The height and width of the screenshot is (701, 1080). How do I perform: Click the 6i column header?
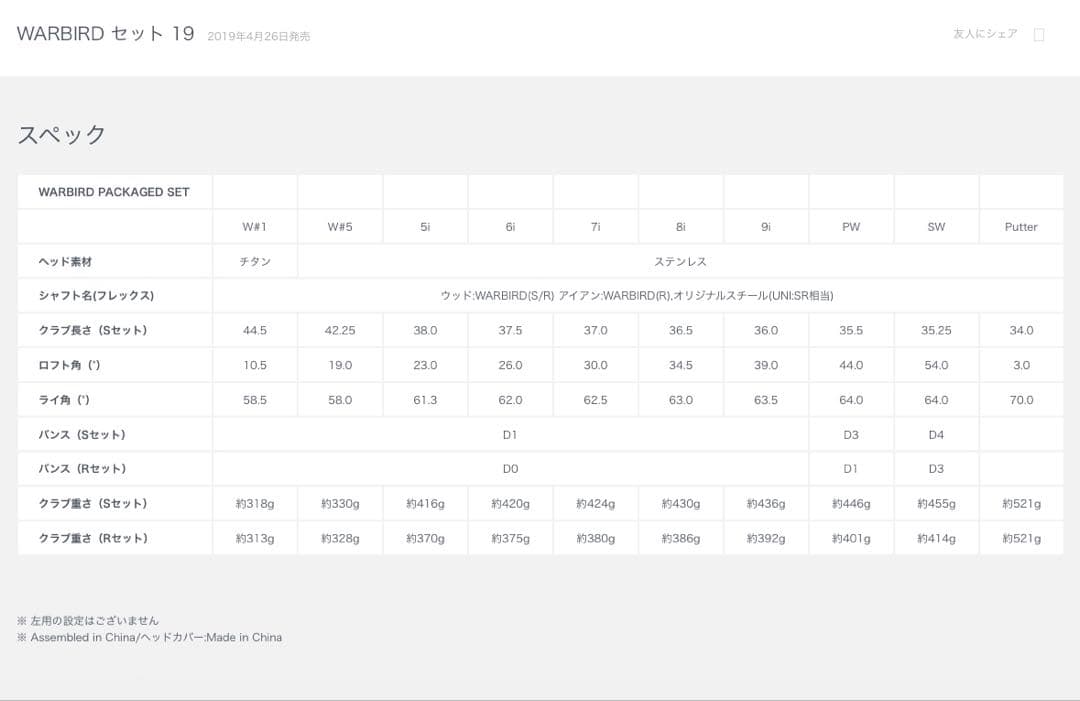pos(510,227)
